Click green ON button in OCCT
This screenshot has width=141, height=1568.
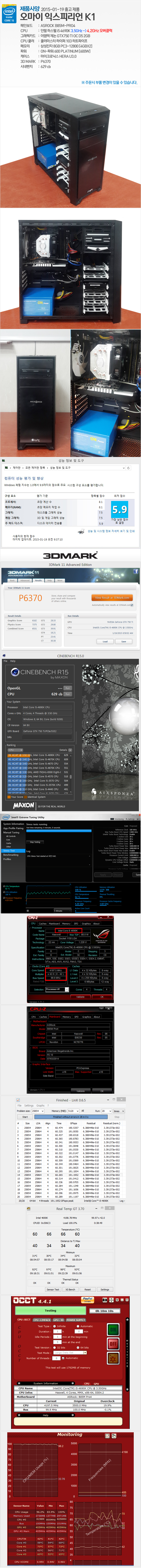coord(113,1329)
